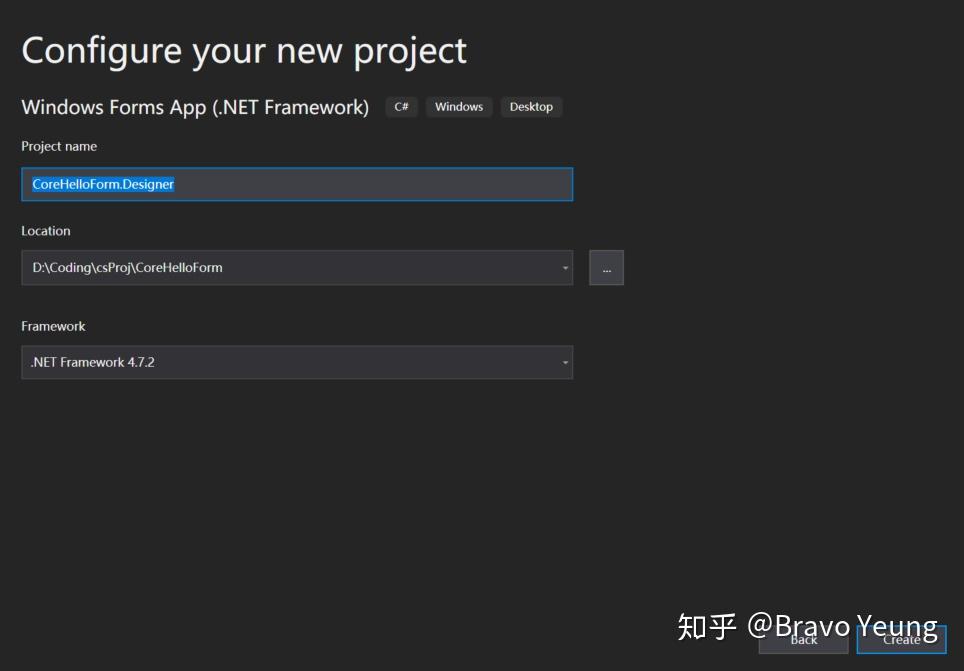Image resolution: width=964 pixels, height=671 pixels.
Task: Click the Desktop project type tag
Action: pos(531,107)
